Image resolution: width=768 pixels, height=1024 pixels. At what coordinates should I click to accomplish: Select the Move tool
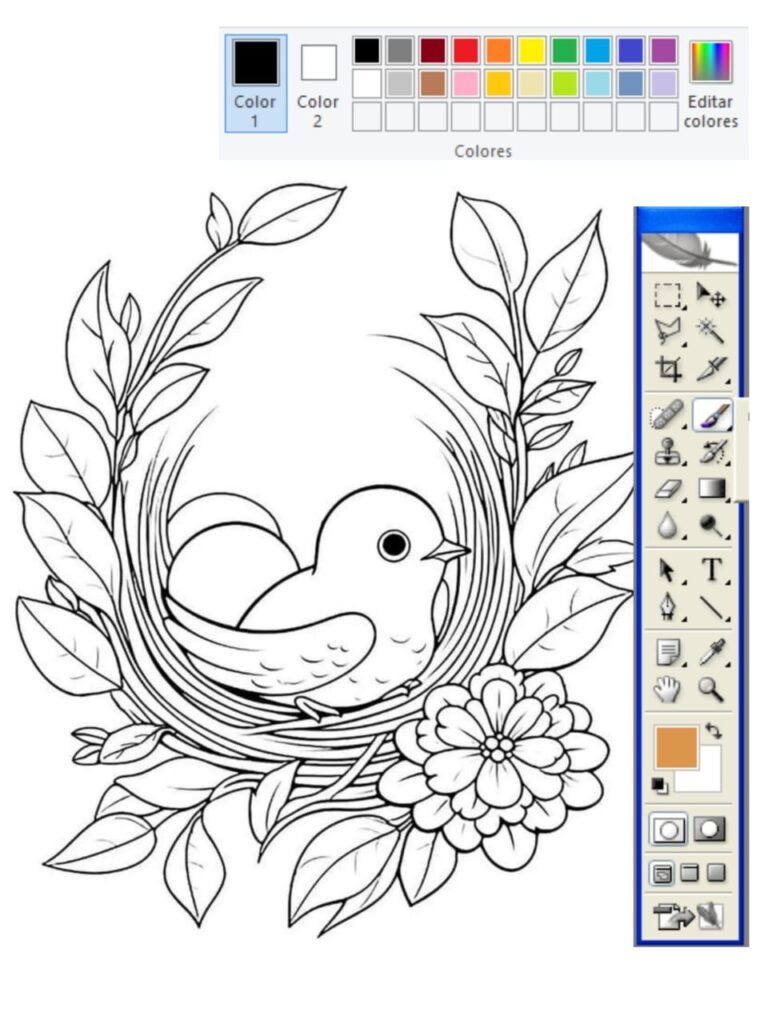point(711,295)
